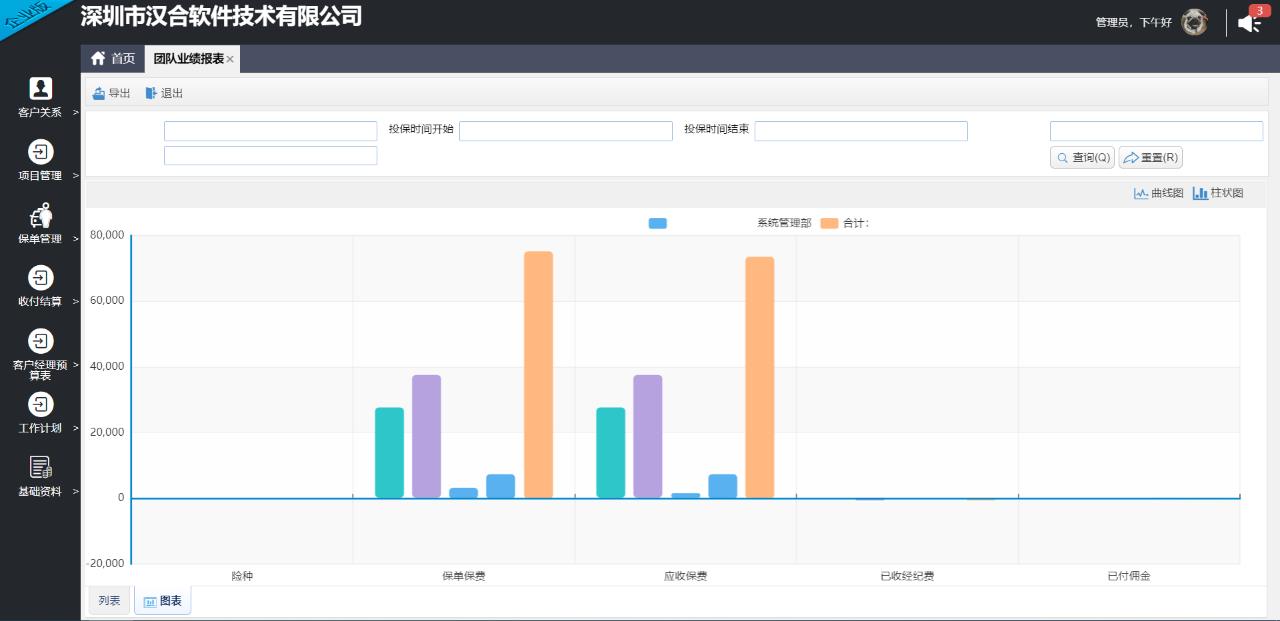Click the notification badge showing 3

1259,10
